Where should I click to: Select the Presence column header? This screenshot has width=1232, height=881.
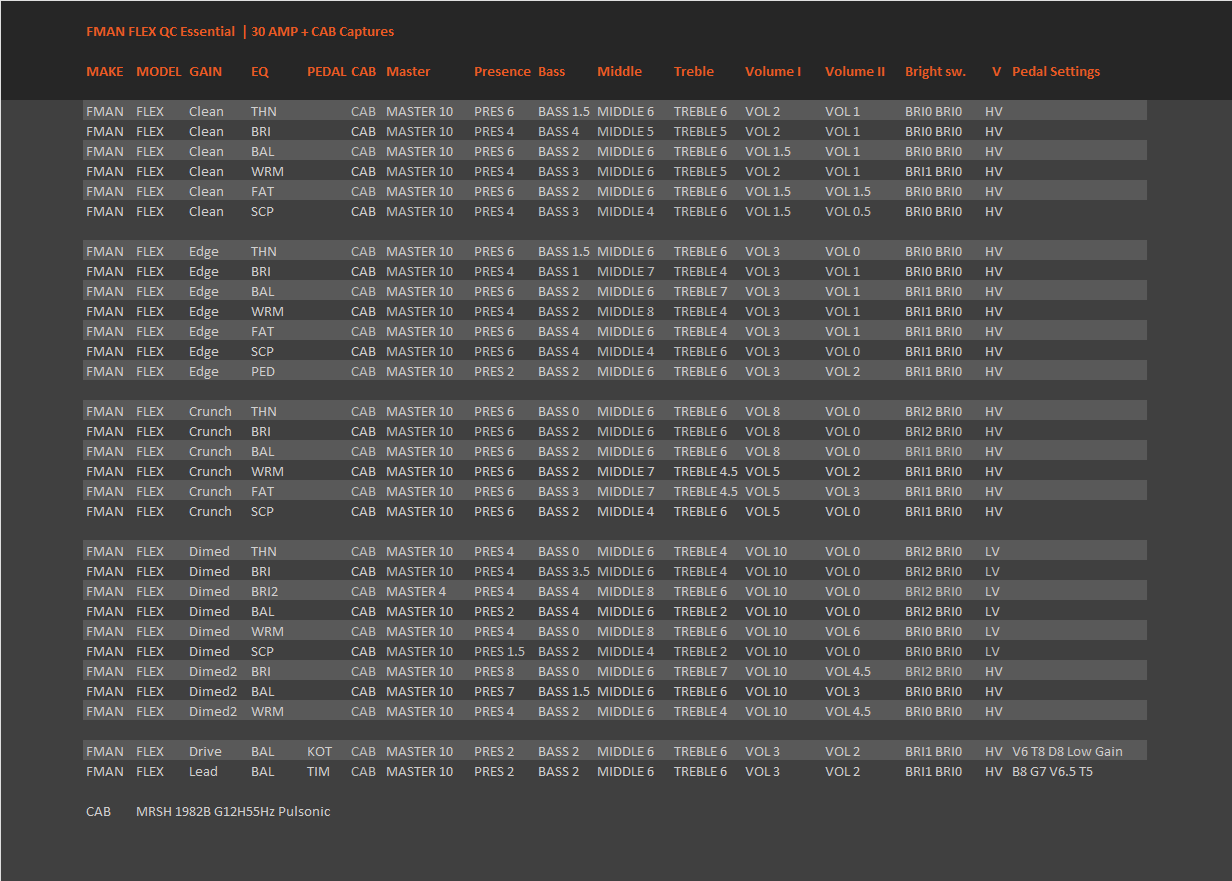pos(502,72)
